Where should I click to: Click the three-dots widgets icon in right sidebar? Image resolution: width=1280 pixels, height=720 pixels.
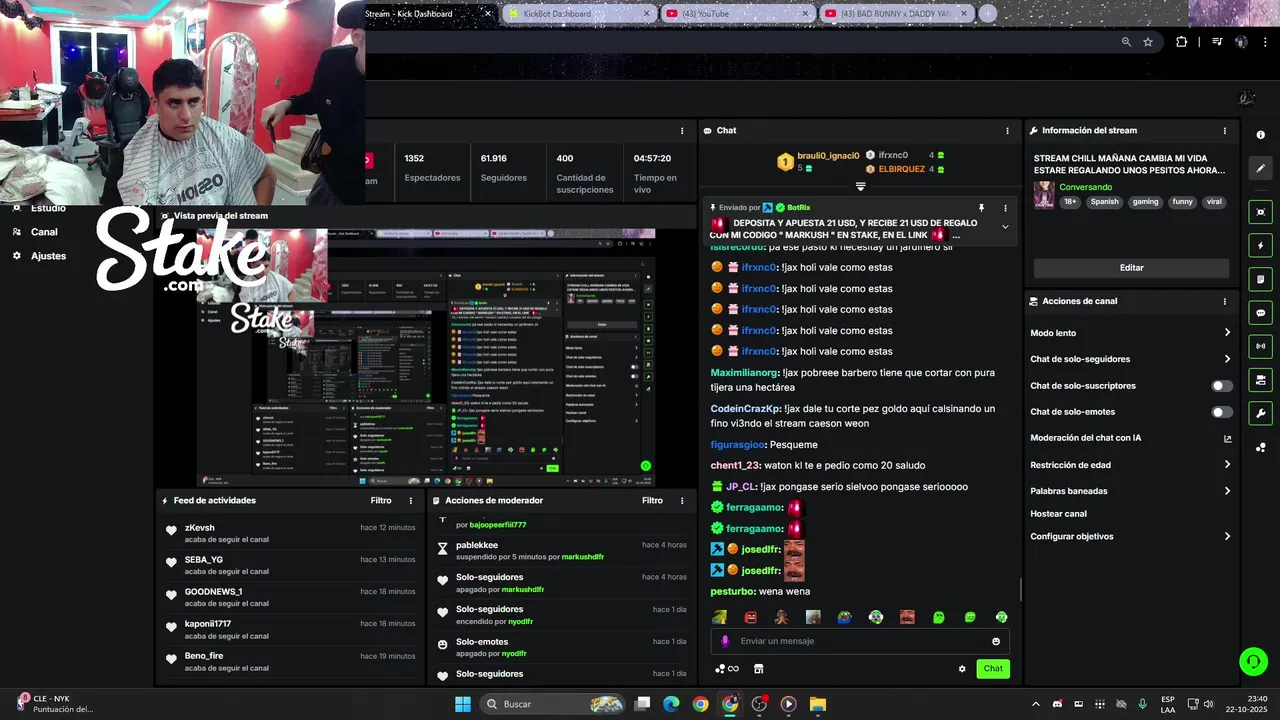[1261, 447]
